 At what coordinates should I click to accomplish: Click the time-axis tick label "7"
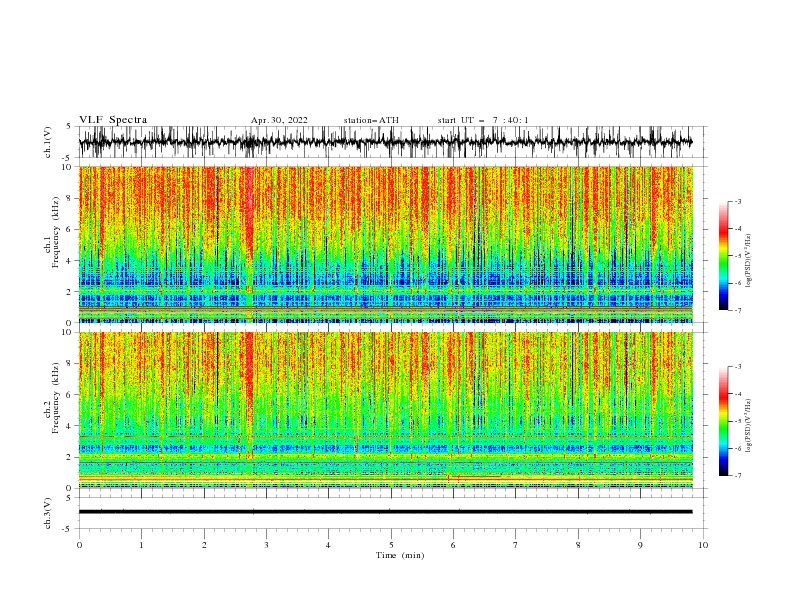coord(516,545)
